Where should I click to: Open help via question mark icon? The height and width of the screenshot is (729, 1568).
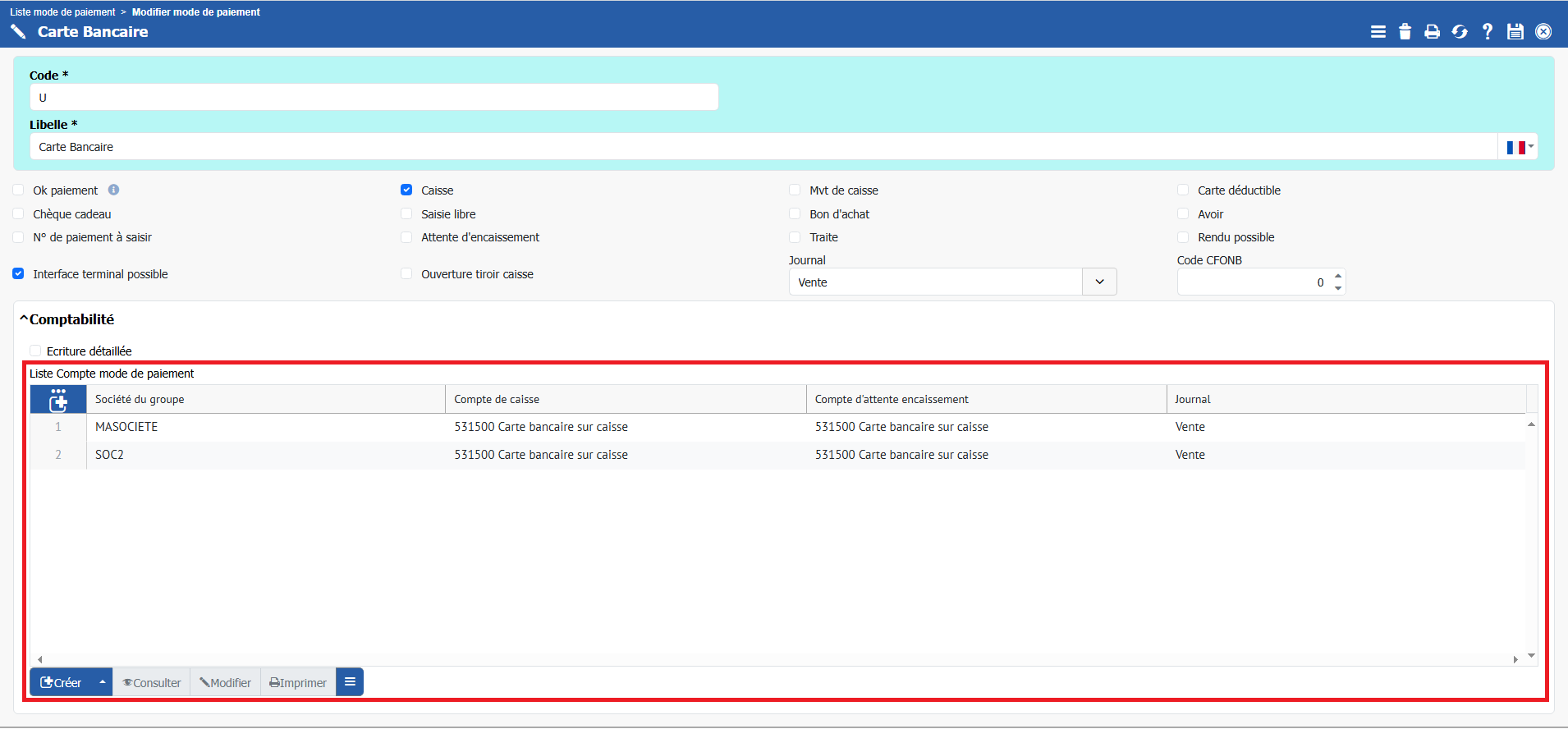[x=1487, y=32]
